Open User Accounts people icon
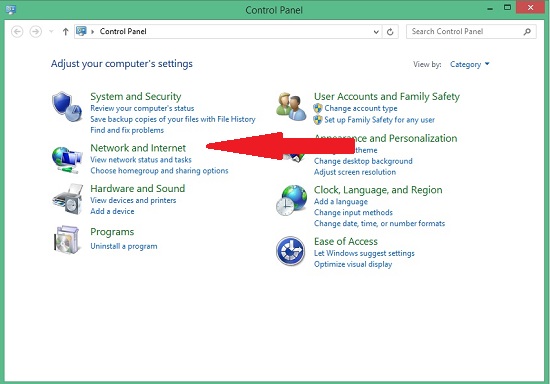The height and width of the screenshot is (384, 550). [x=291, y=107]
